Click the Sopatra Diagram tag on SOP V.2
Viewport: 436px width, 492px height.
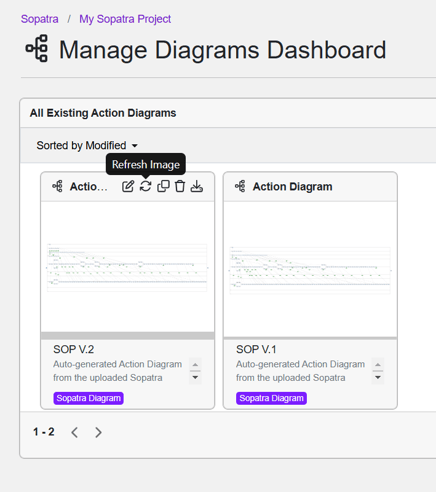click(x=88, y=398)
